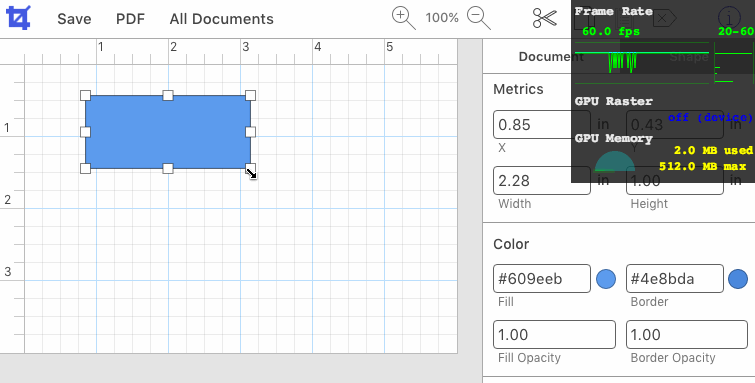The width and height of the screenshot is (755, 383).
Task: Click the X position field showing 0.85
Action: point(542,125)
